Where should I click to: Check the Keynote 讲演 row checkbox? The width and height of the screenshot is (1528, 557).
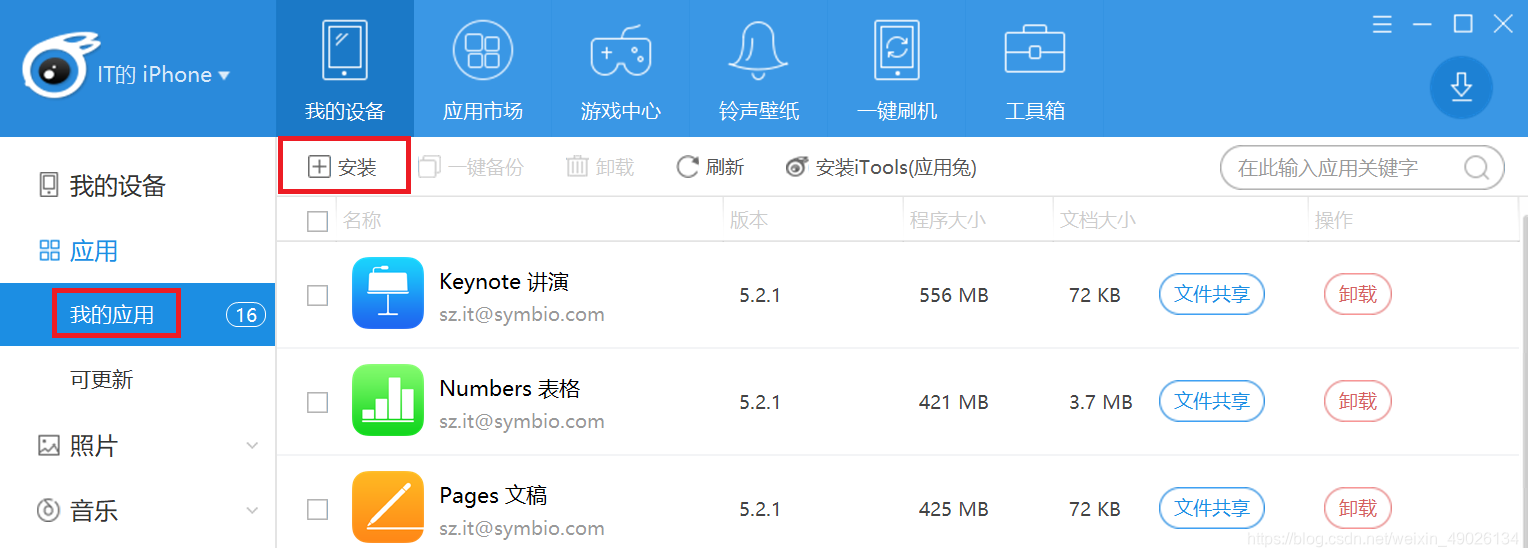pos(317,295)
